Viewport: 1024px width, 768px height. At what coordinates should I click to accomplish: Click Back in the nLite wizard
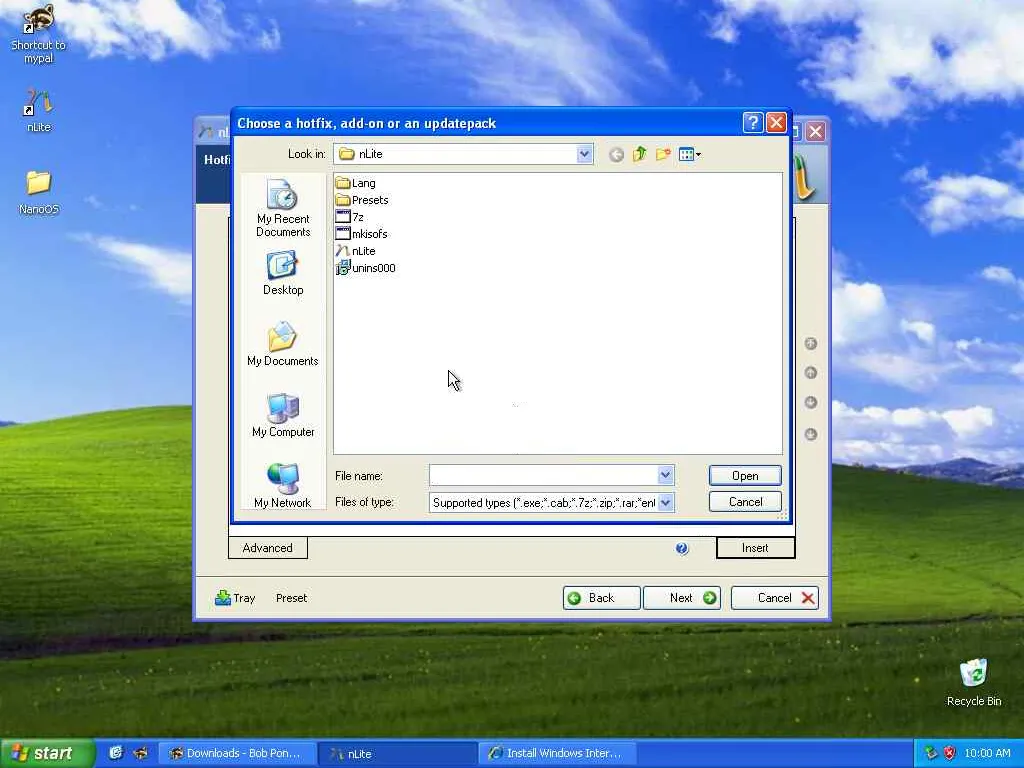pos(601,598)
